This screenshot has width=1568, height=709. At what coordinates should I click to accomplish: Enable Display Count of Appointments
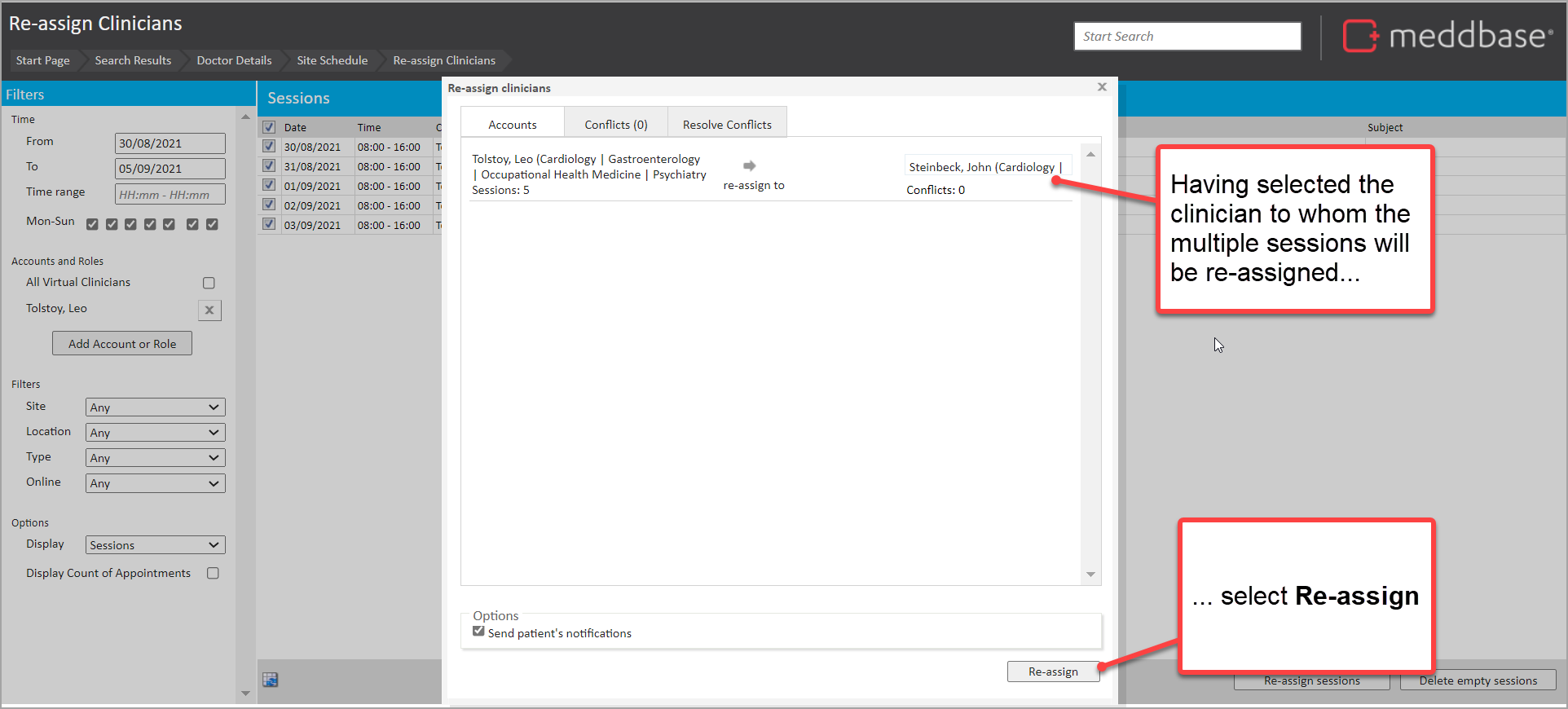tap(213, 573)
